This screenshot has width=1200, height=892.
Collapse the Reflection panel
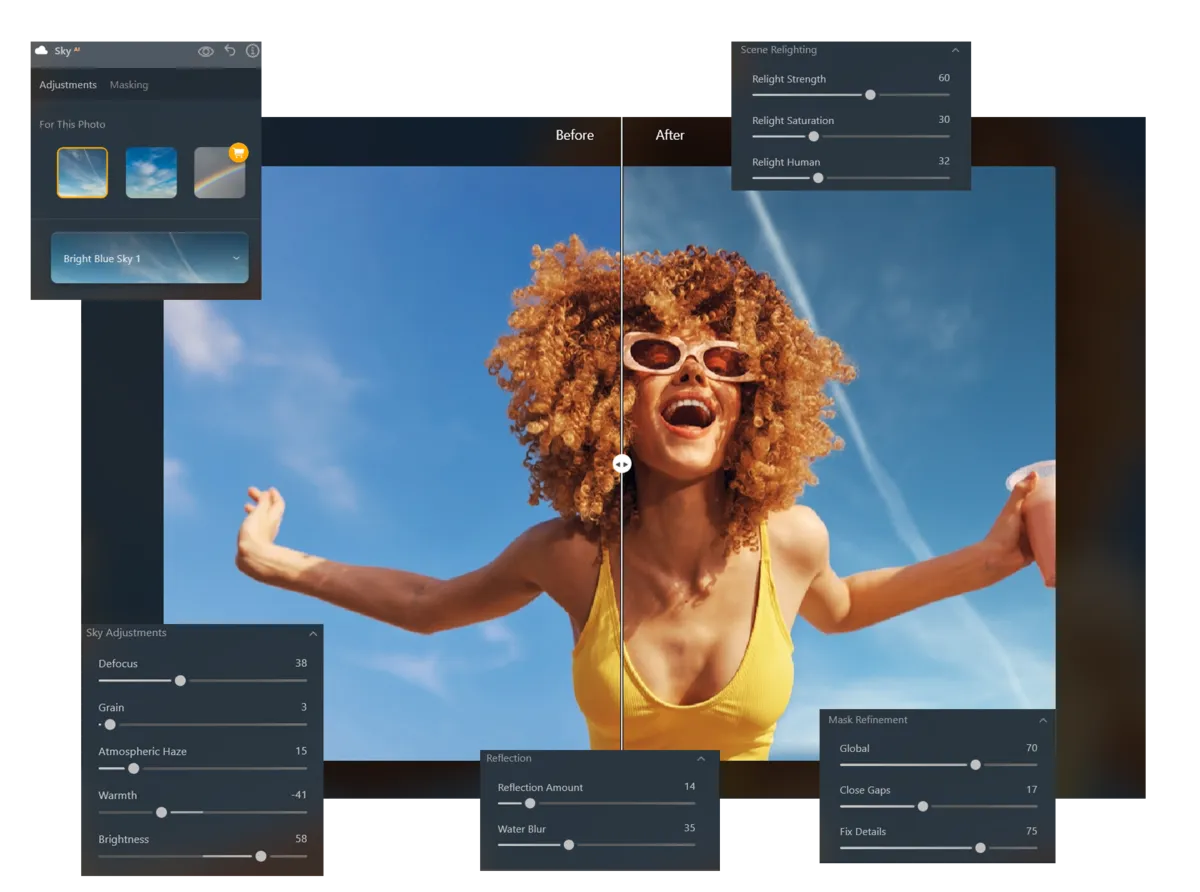coord(701,758)
